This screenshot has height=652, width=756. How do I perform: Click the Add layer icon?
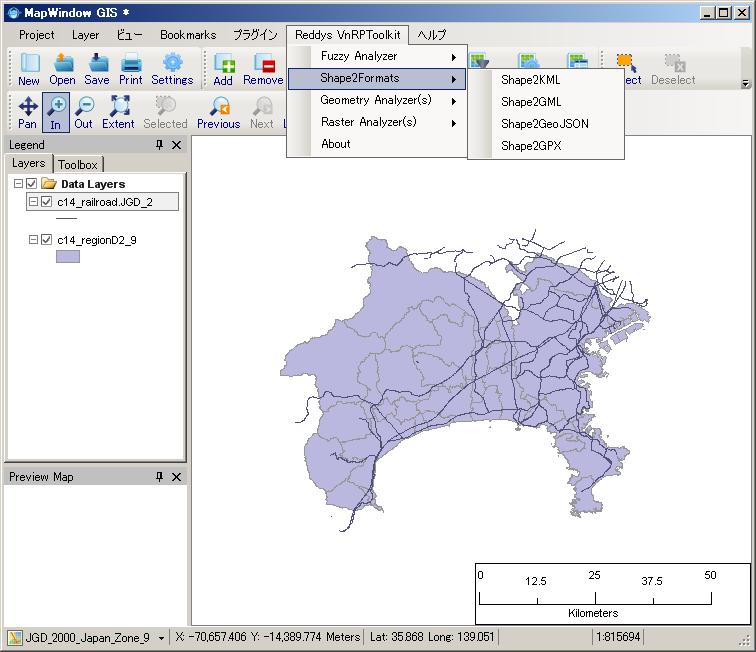(x=223, y=67)
